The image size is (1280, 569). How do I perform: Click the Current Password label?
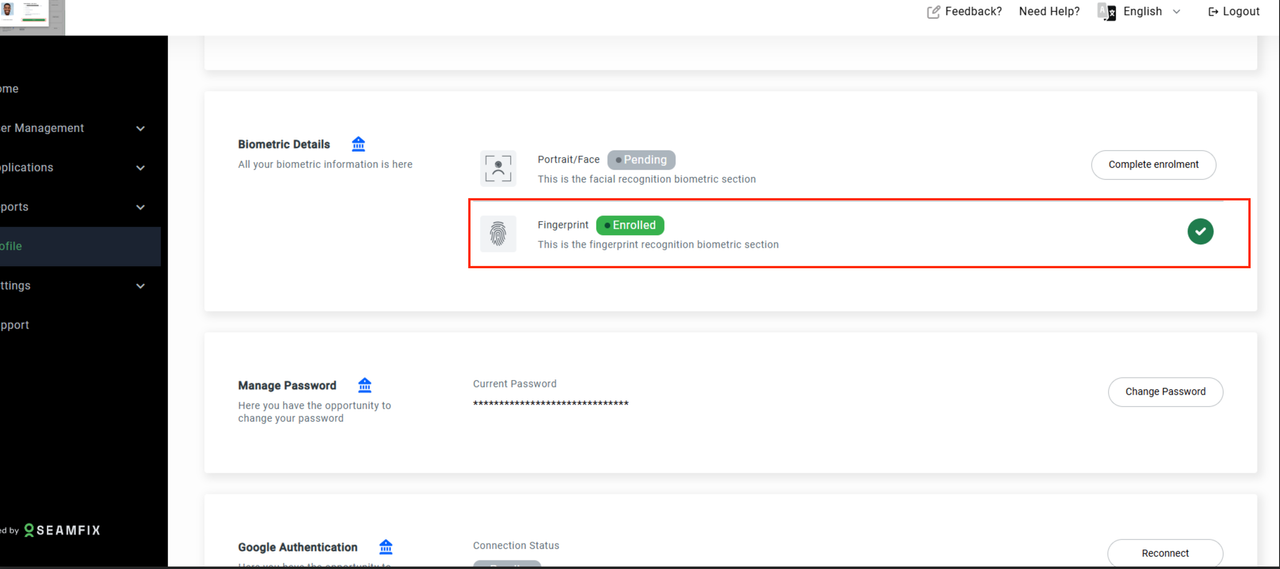[x=515, y=384]
